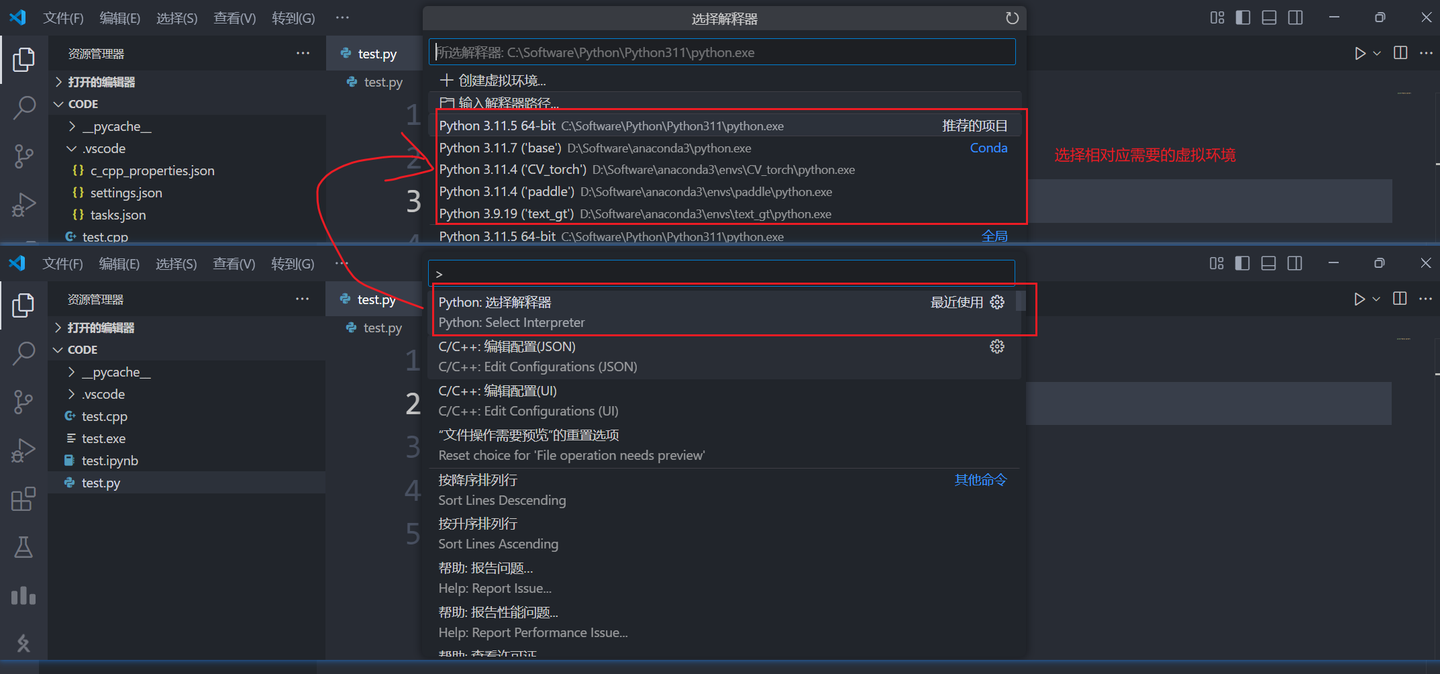1440x674 pixels.
Task: Click the command palette input showing '>'
Action: coord(722,273)
